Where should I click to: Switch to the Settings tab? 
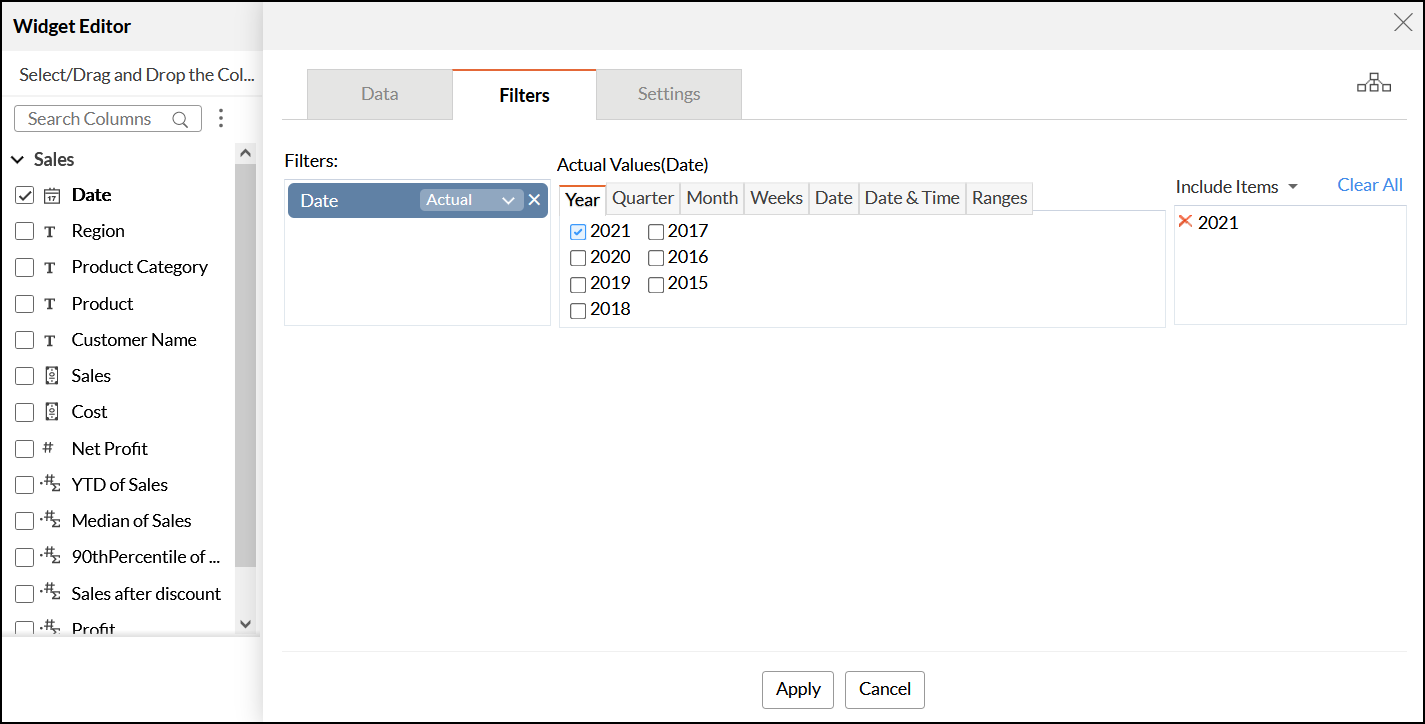pos(669,94)
